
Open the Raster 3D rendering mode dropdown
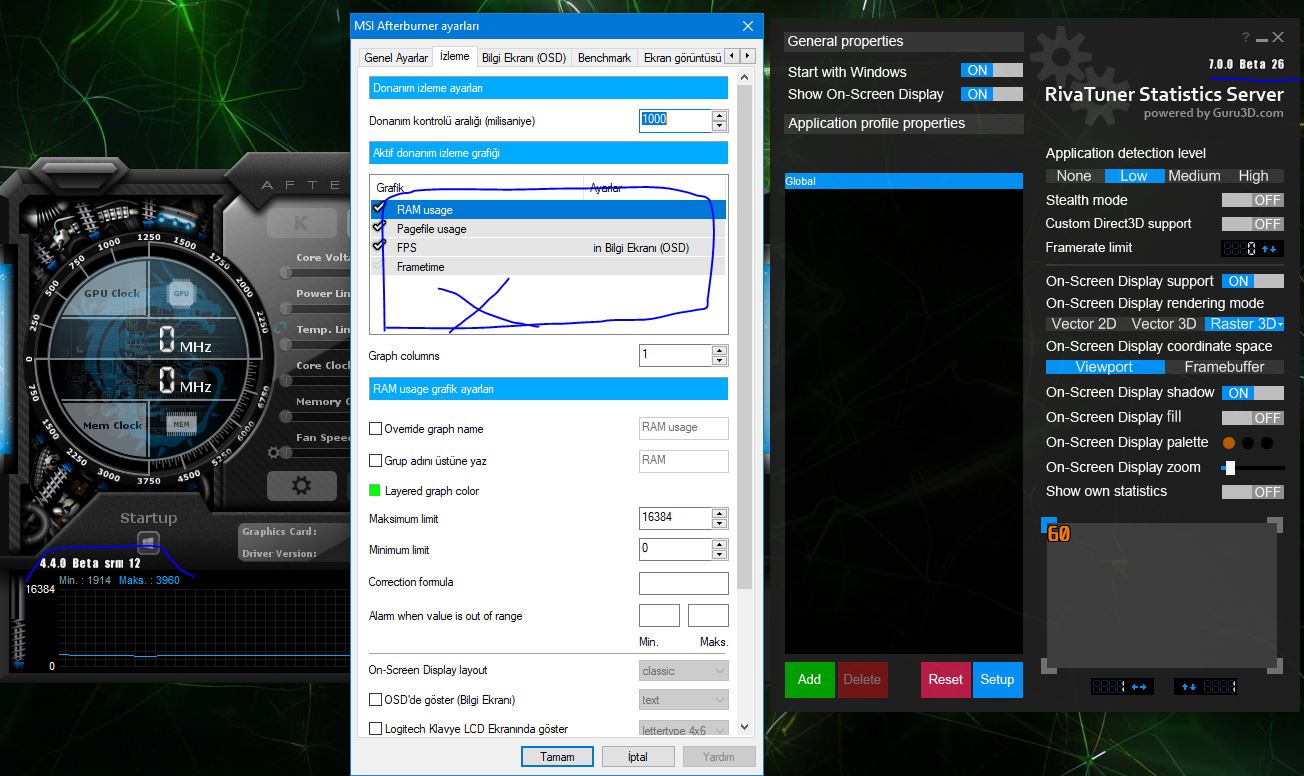[1245, 323]
